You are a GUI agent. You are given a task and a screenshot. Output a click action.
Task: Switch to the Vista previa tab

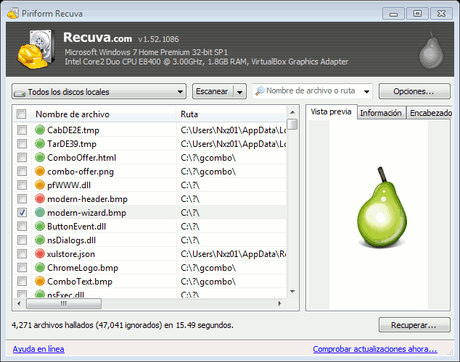click(x=331, y=112)
